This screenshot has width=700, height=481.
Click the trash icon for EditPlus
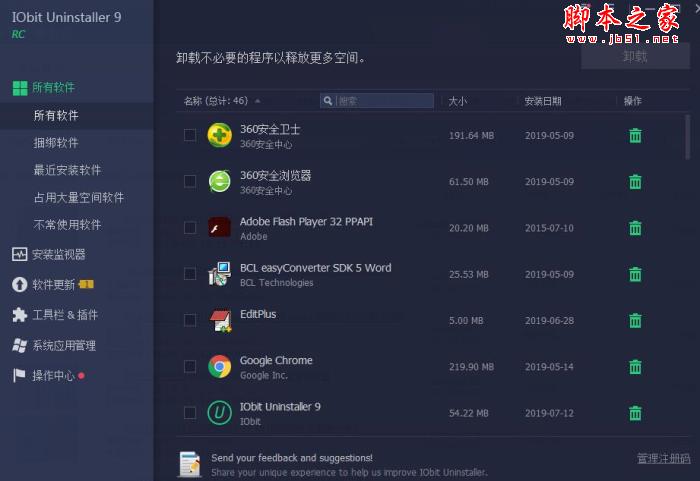(635, 320)
